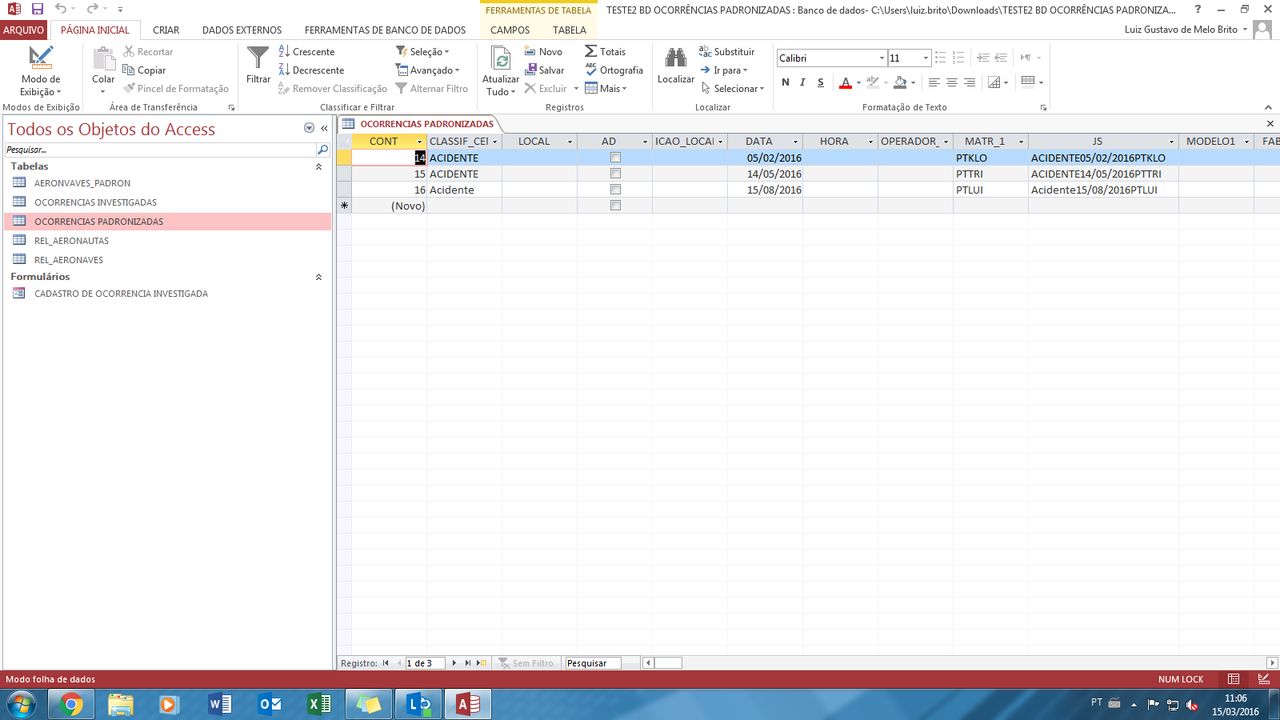Toggle AD checkbox for record 14
The height and width of the screenshot is (720, 1280).
point(615,158)
